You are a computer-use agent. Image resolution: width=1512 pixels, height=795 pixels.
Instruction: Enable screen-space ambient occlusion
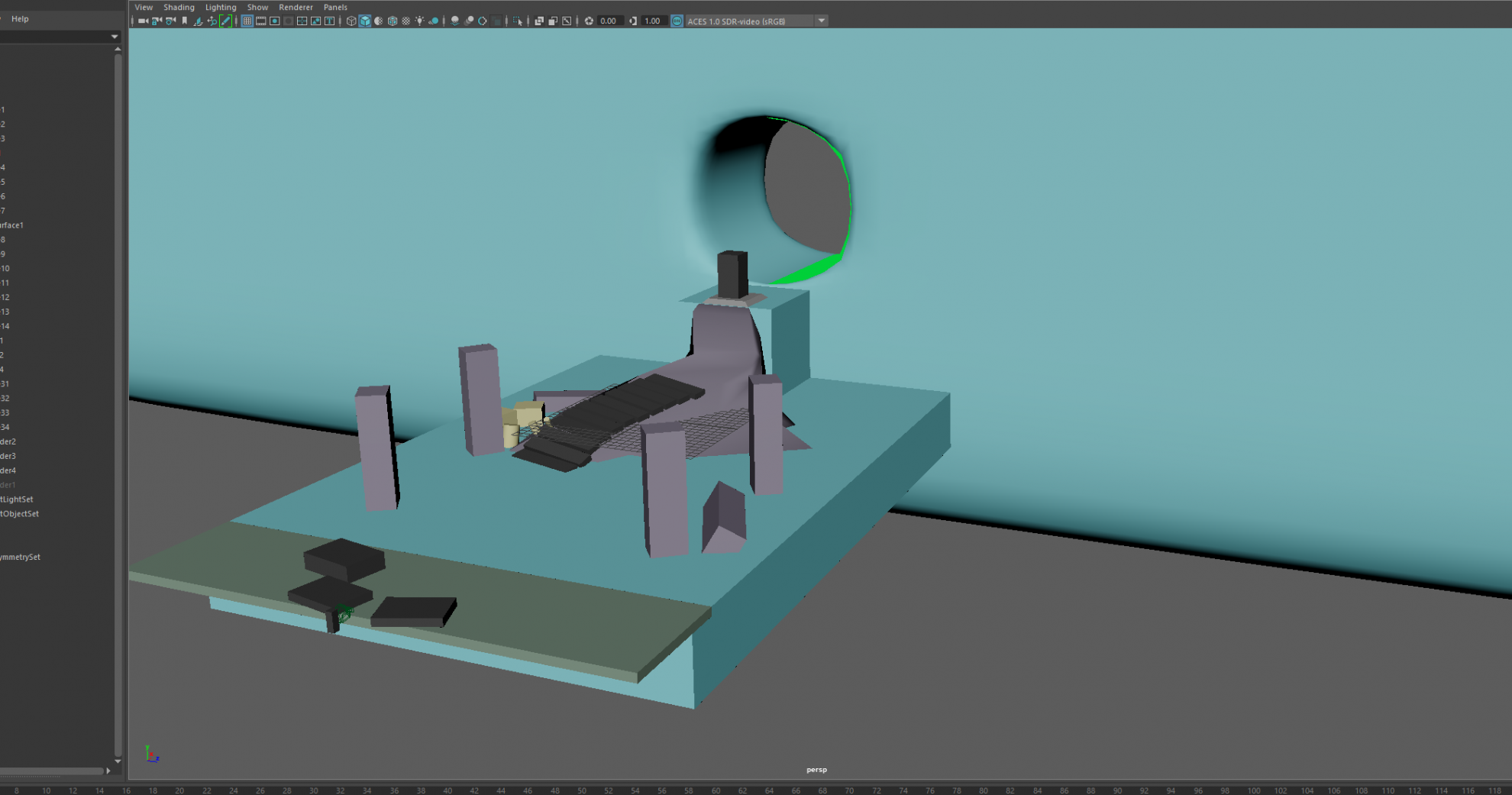pyautogui.click(x=455, y=21)
